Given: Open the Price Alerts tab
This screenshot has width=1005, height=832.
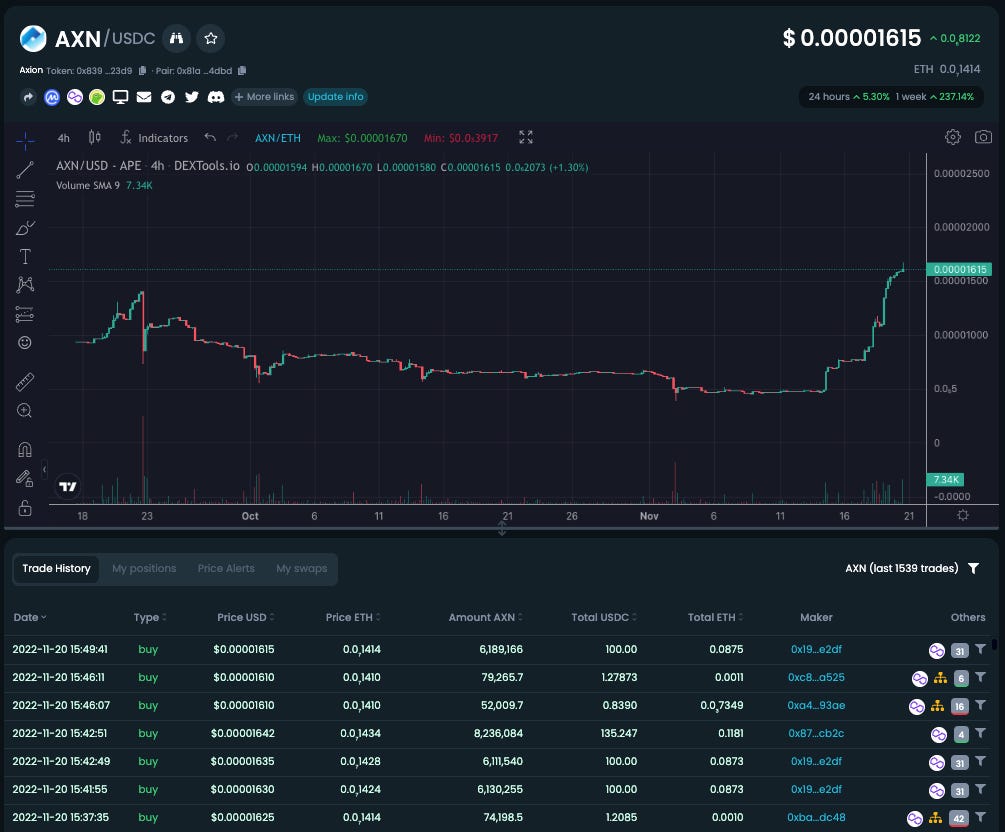Looking at the screenshot, I should click(x=226, y=569).
